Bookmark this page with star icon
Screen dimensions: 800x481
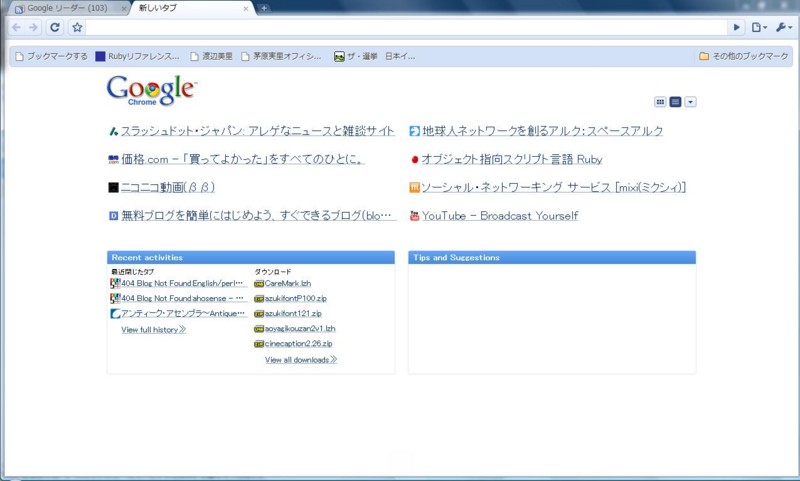point(77,27)
